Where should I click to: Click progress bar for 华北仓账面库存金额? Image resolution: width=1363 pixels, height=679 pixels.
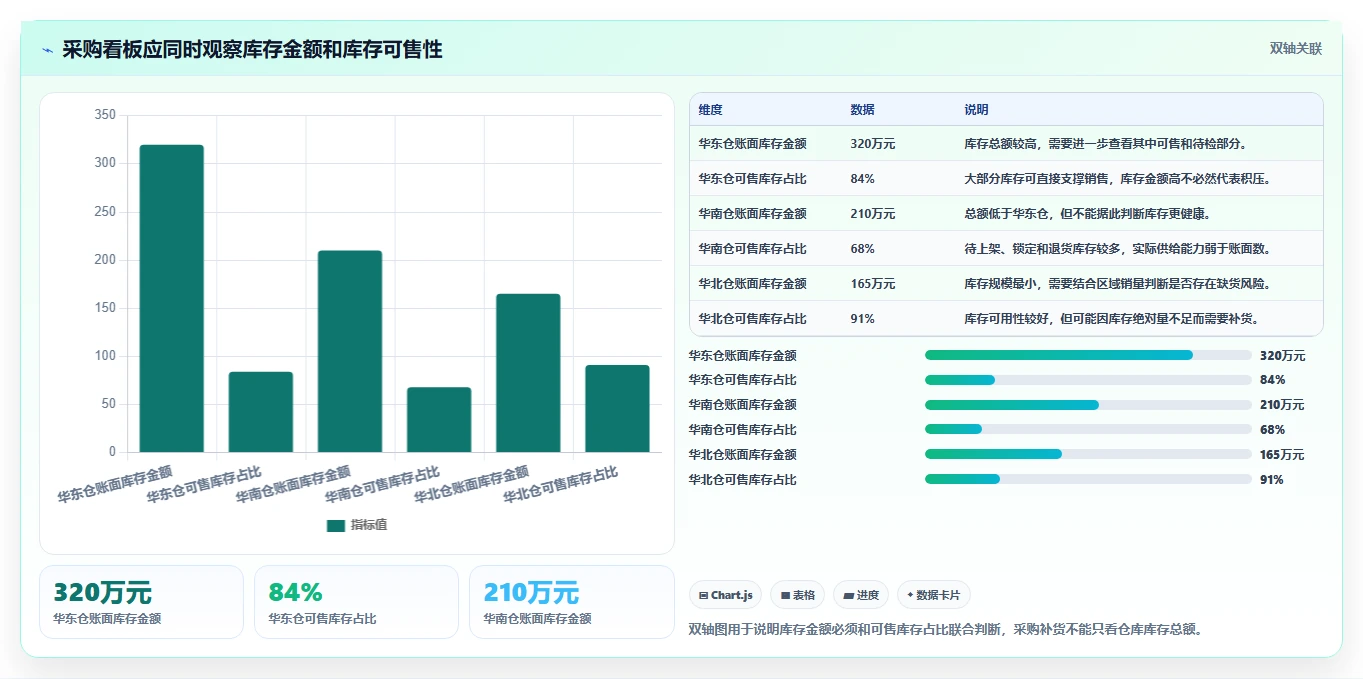[1088, 454]
